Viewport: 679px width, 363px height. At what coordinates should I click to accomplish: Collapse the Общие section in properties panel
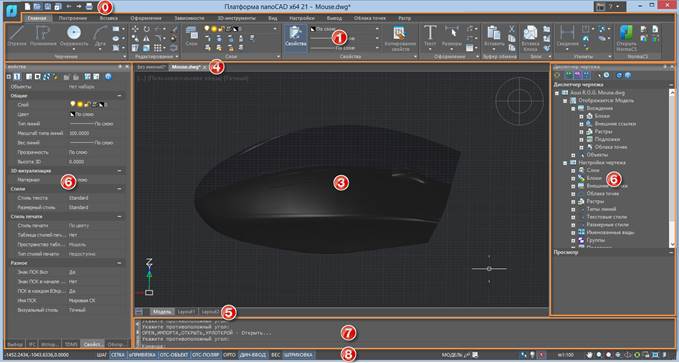(x=120, y=96)
